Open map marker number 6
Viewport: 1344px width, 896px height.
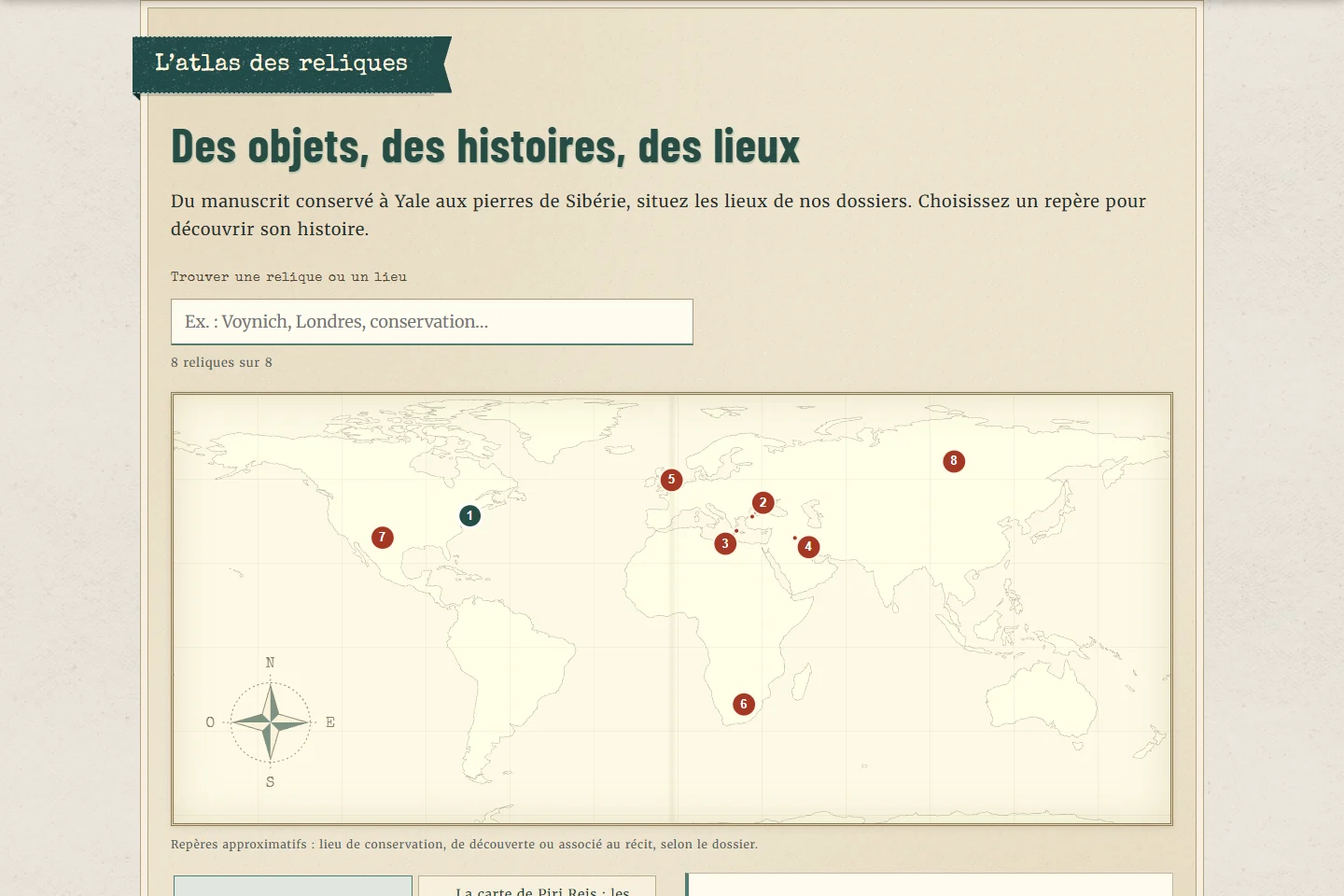[744, 704]
